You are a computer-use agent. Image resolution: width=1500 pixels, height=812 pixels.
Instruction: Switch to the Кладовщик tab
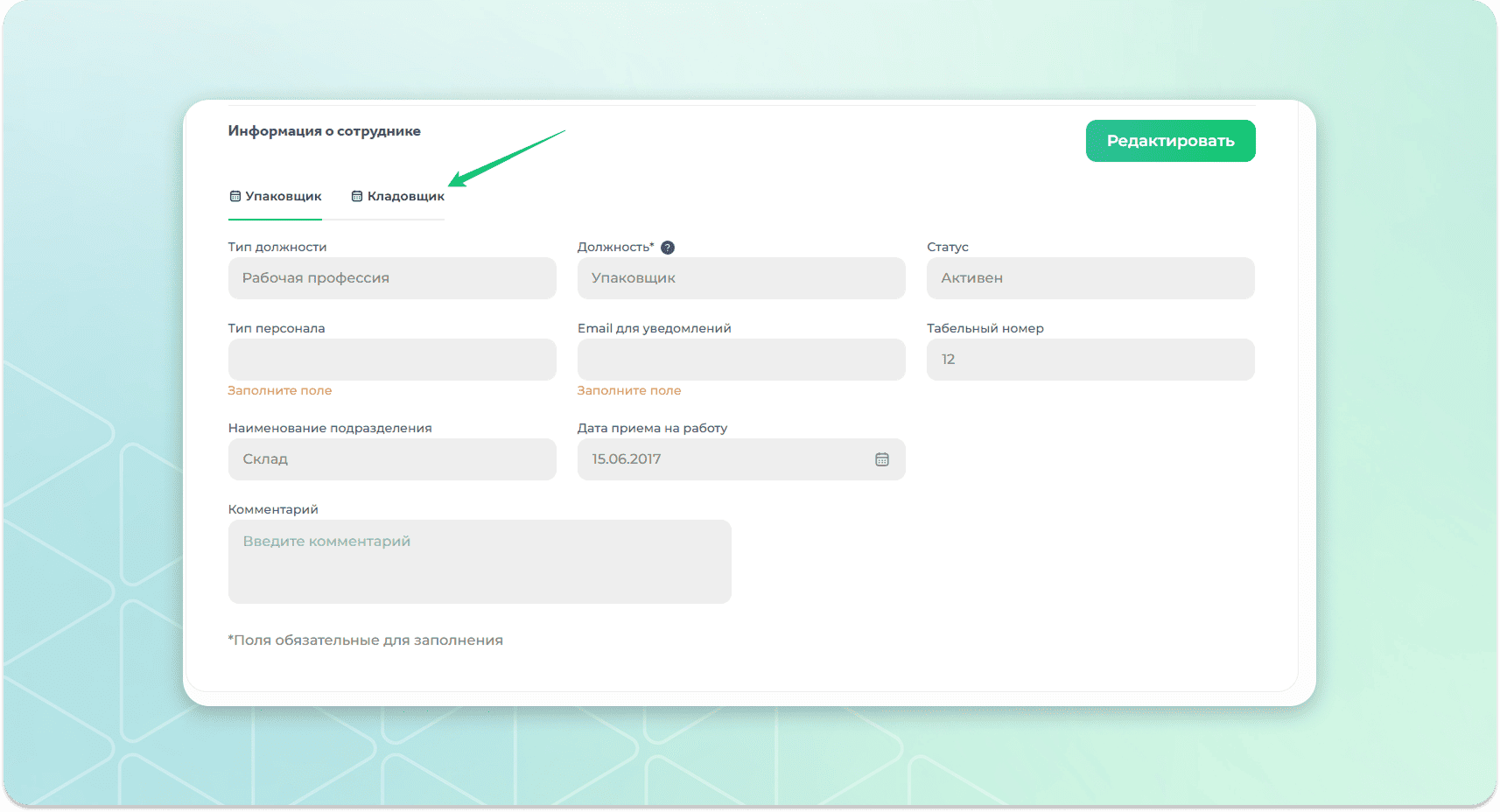(x=405, y=196)
